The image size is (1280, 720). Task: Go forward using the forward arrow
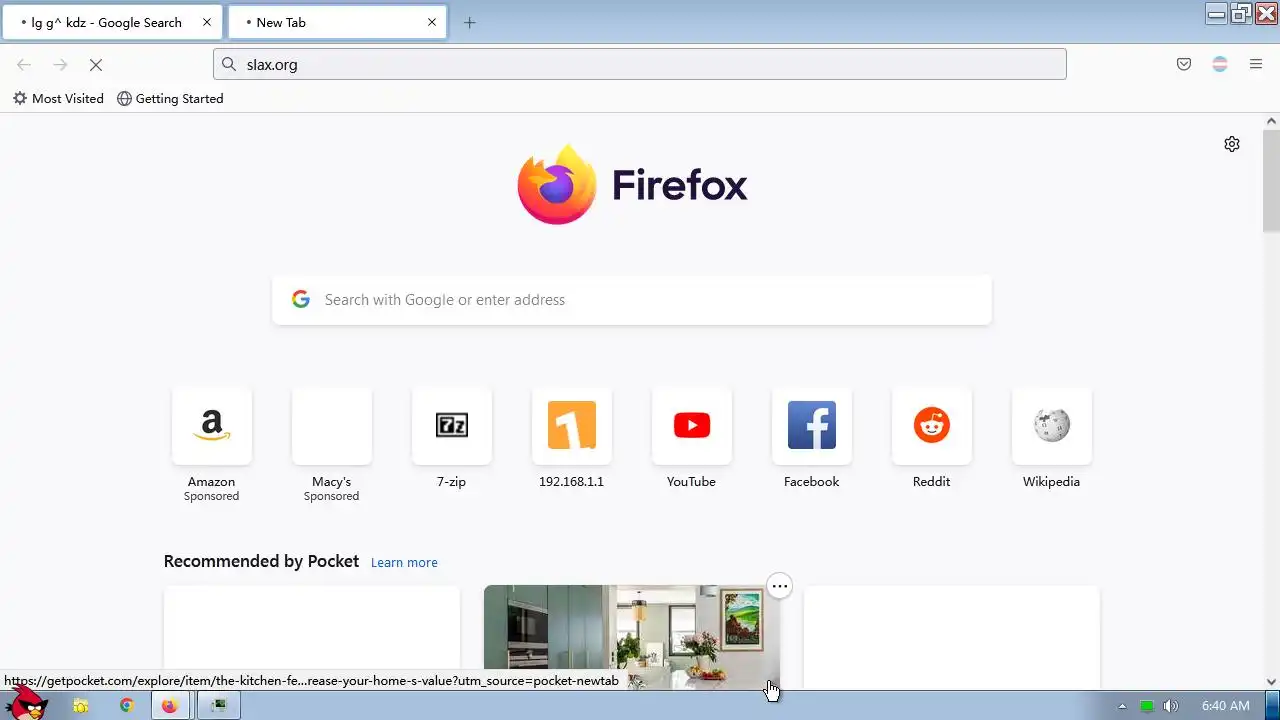click(60, 64)
